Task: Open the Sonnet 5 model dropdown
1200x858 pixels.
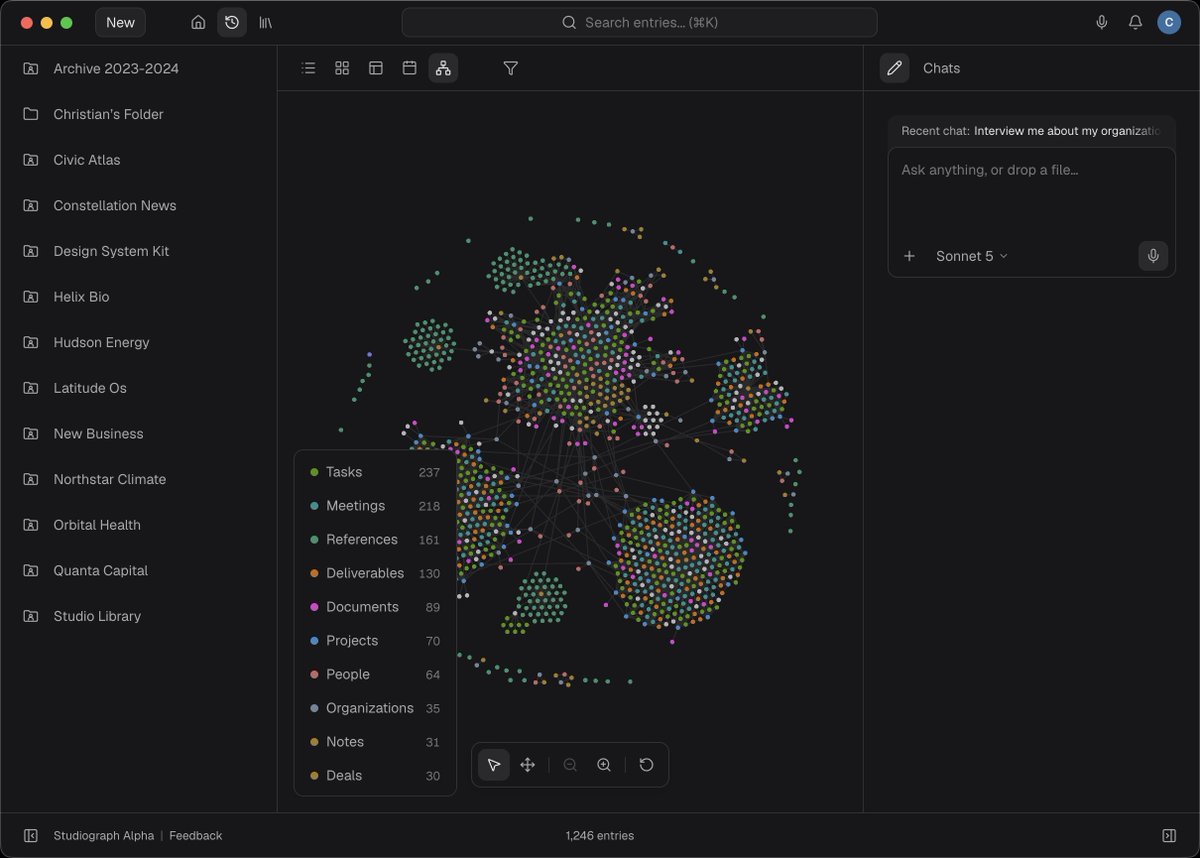Action: point(972,256)
